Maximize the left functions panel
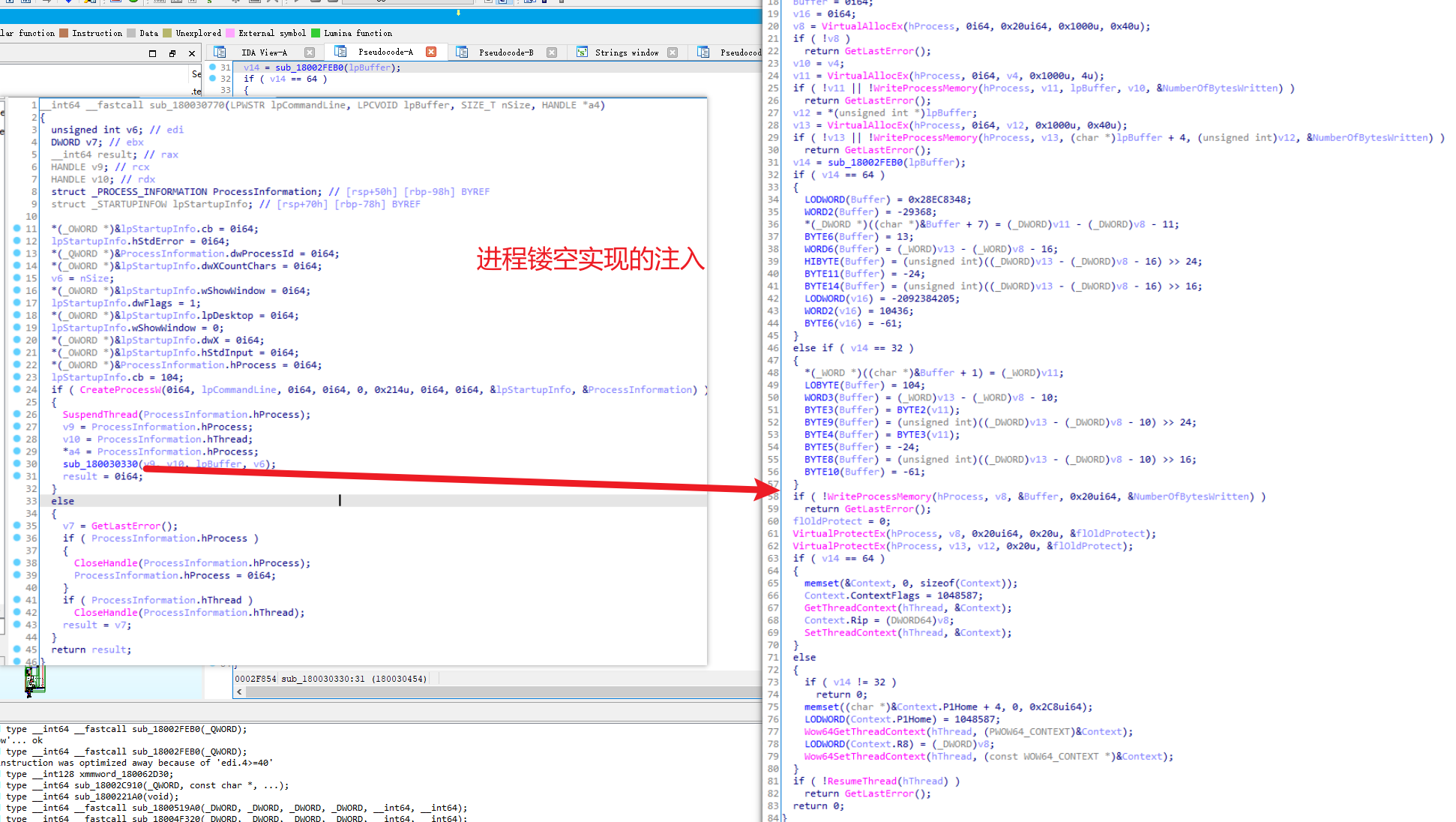The image size is (1456, 822). click(153, 53)
